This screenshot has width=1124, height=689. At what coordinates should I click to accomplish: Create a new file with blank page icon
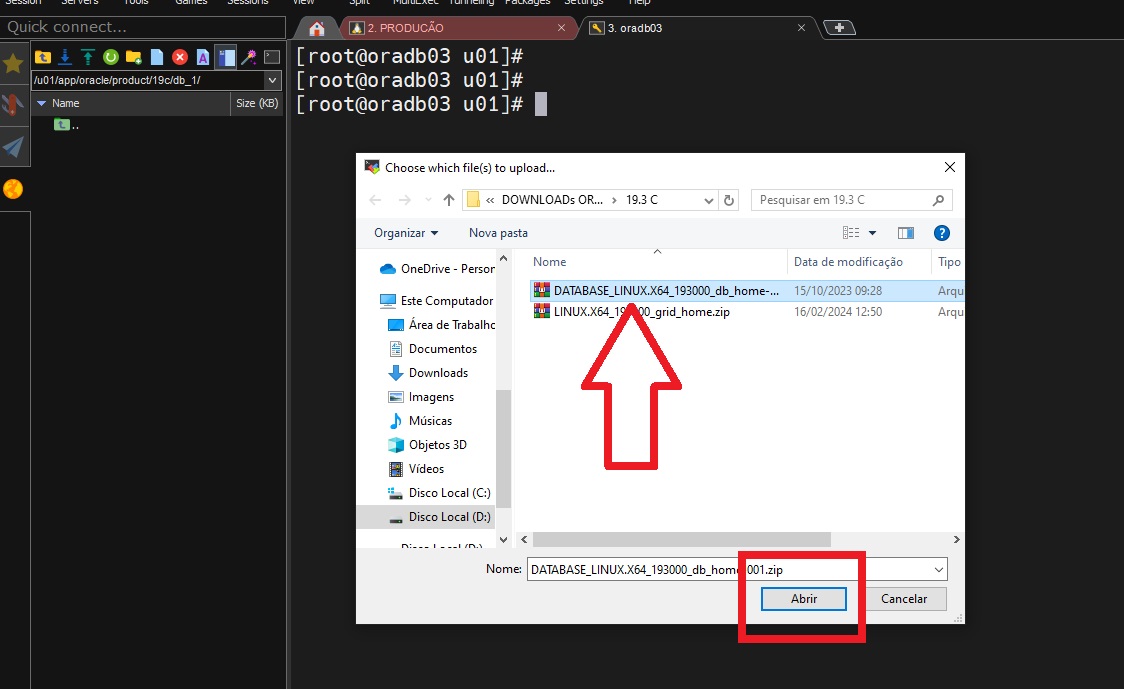[157, 57]
